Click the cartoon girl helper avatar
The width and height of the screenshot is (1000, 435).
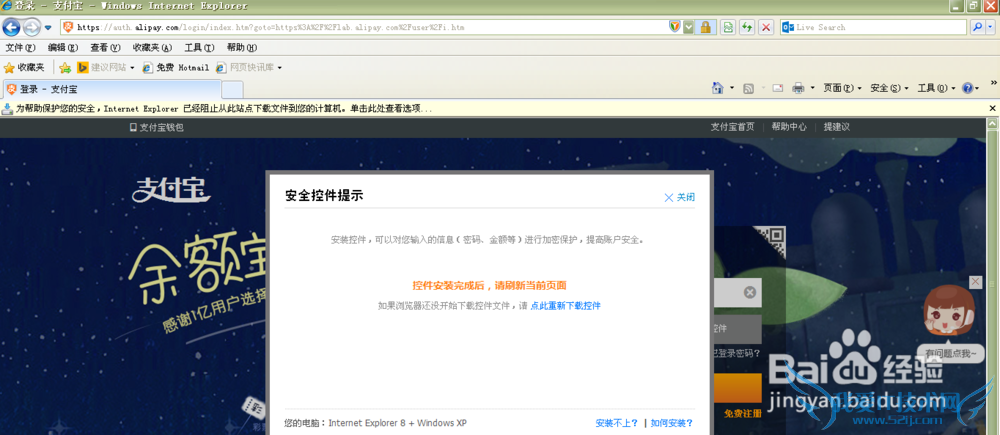pos(949,311)
